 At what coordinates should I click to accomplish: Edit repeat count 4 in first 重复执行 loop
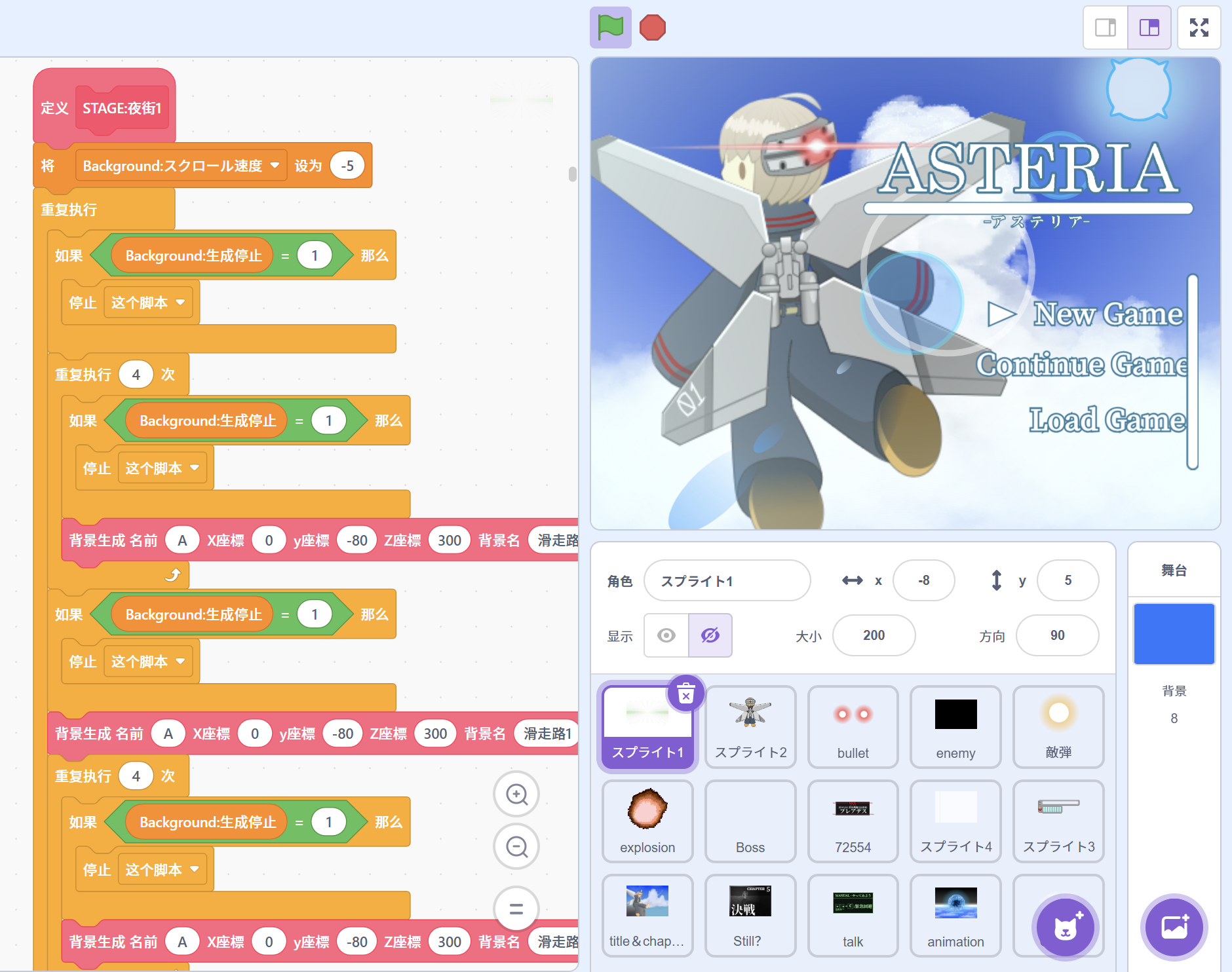click(x=136, y=375)
